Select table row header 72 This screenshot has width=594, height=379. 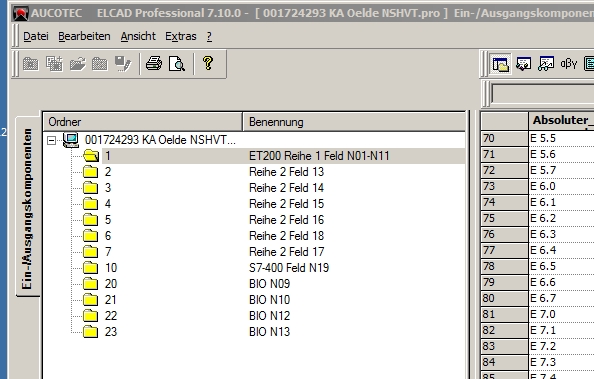tap(504, 170)
